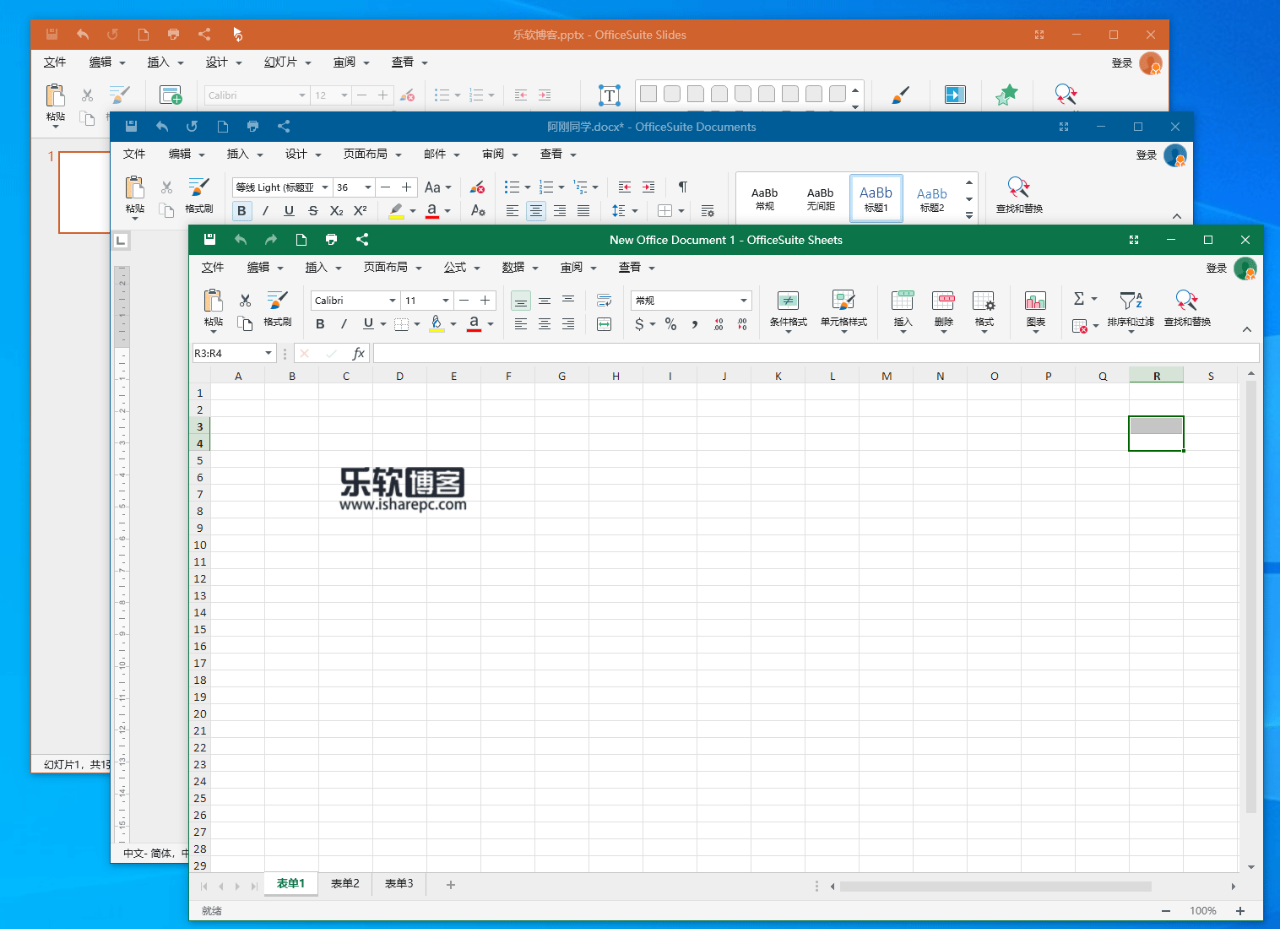Insert a Chart (图表) in Sheets
This screenshot has width=1280, height=929.
(x=1035, y=310)
